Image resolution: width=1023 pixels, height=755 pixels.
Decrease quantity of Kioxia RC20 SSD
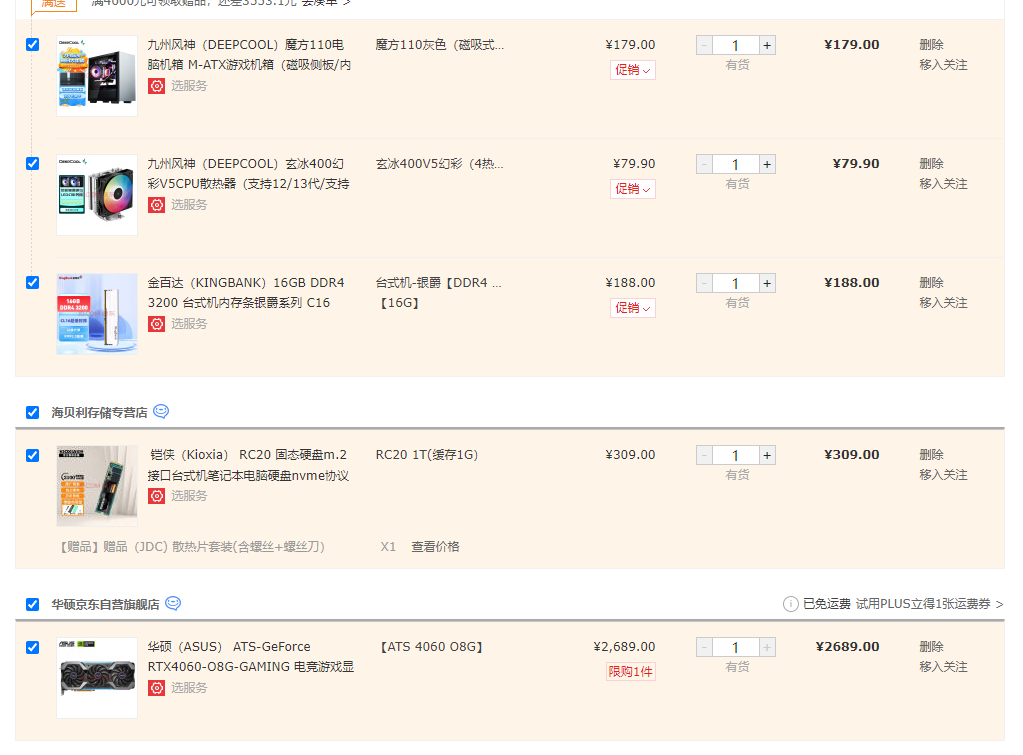tap(705, 455)
